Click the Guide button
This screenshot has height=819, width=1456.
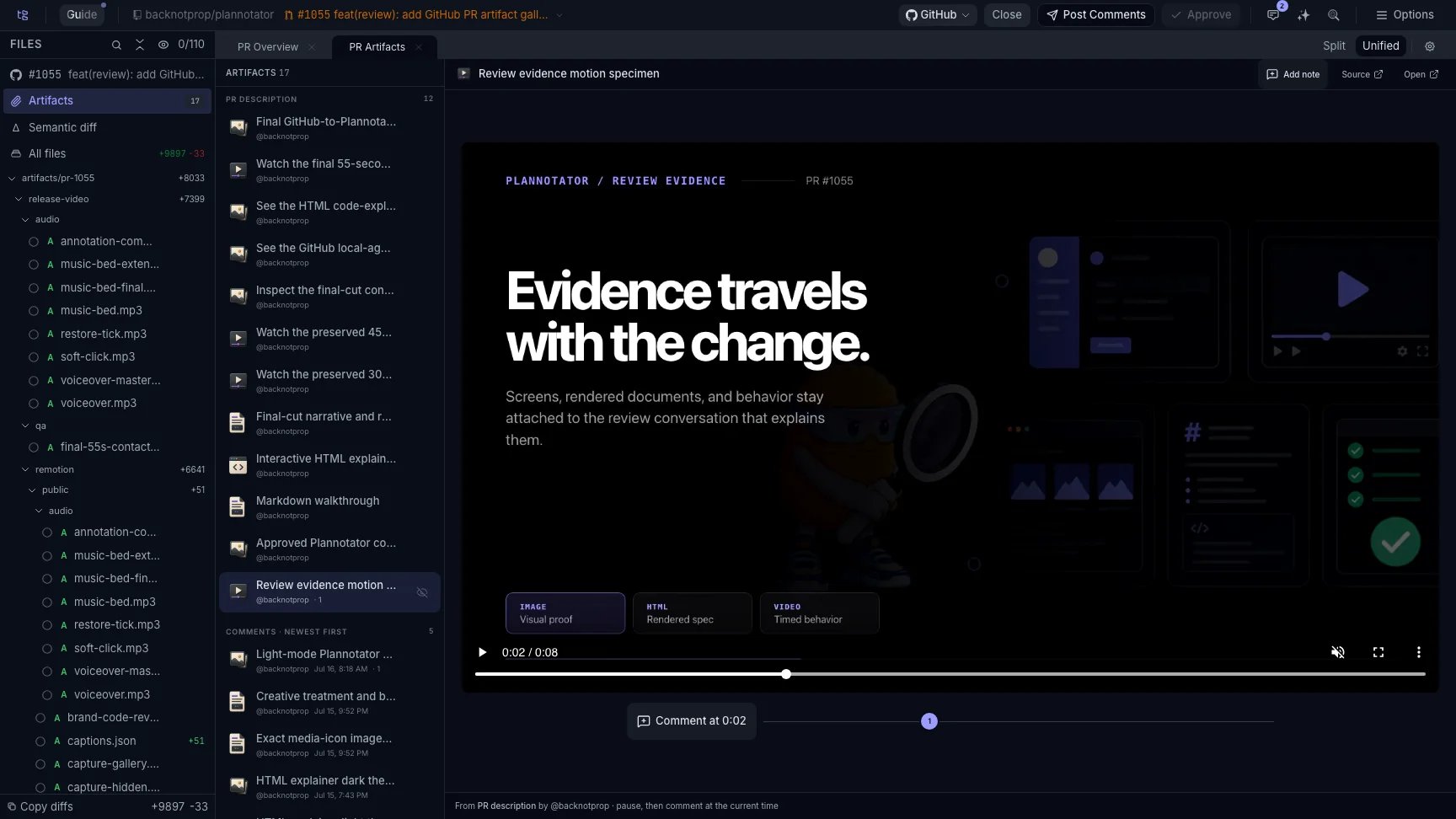82,14
